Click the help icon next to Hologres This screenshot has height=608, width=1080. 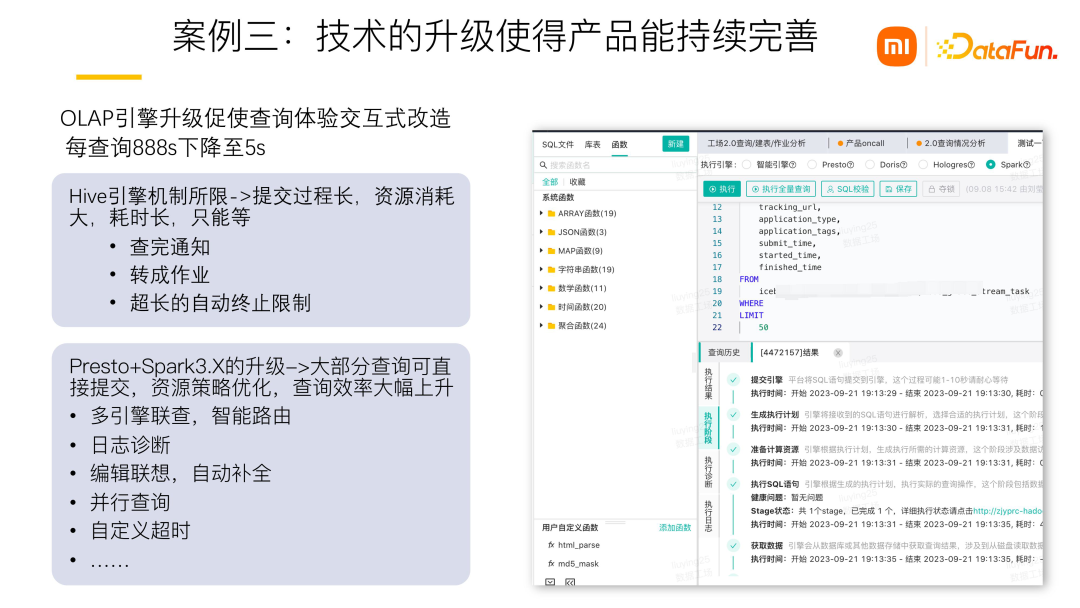(971, 165)
